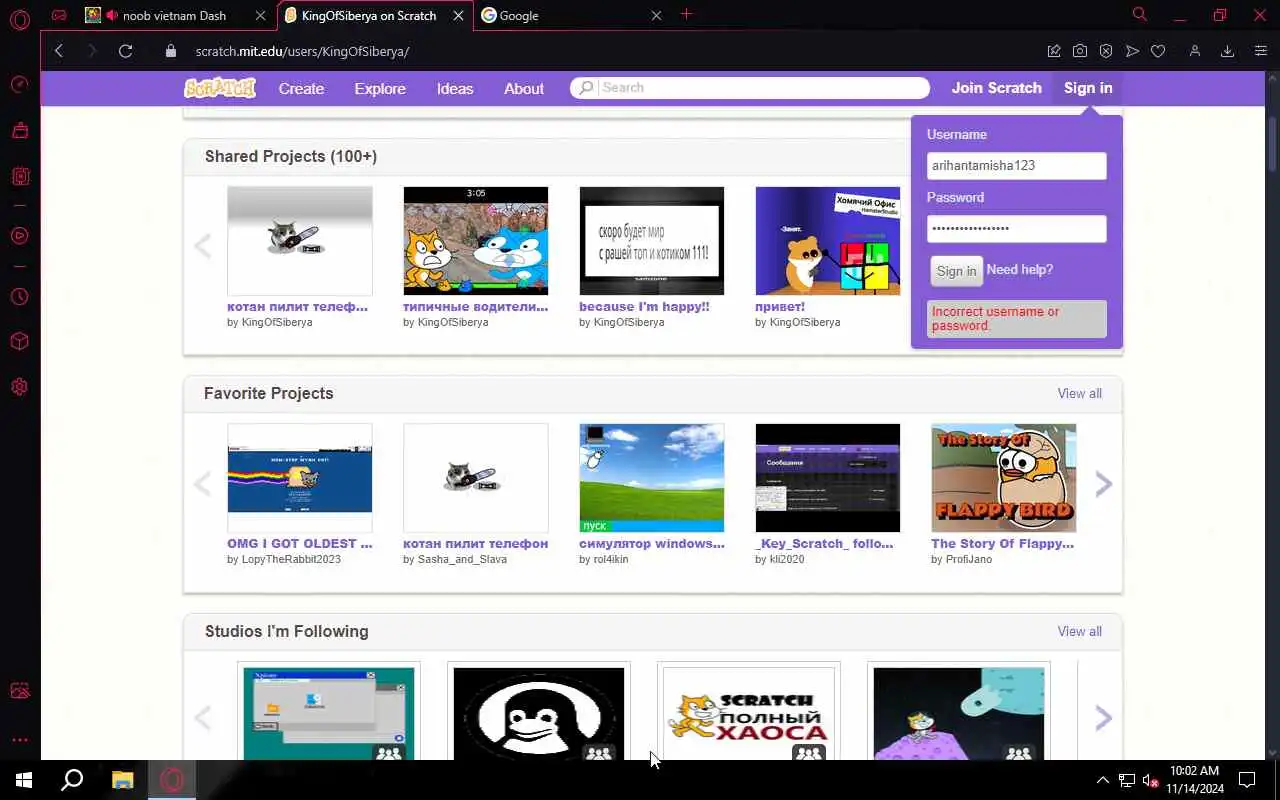Click the Password field
Screen dimensions: 1280x800
[1016, 229]
